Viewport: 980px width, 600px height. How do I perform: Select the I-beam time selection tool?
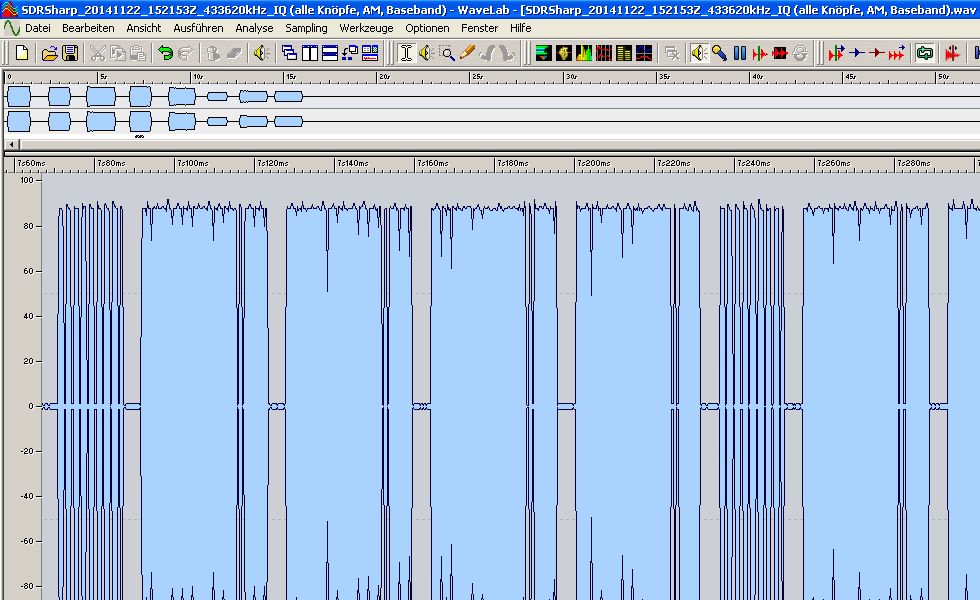click(406, 52)
